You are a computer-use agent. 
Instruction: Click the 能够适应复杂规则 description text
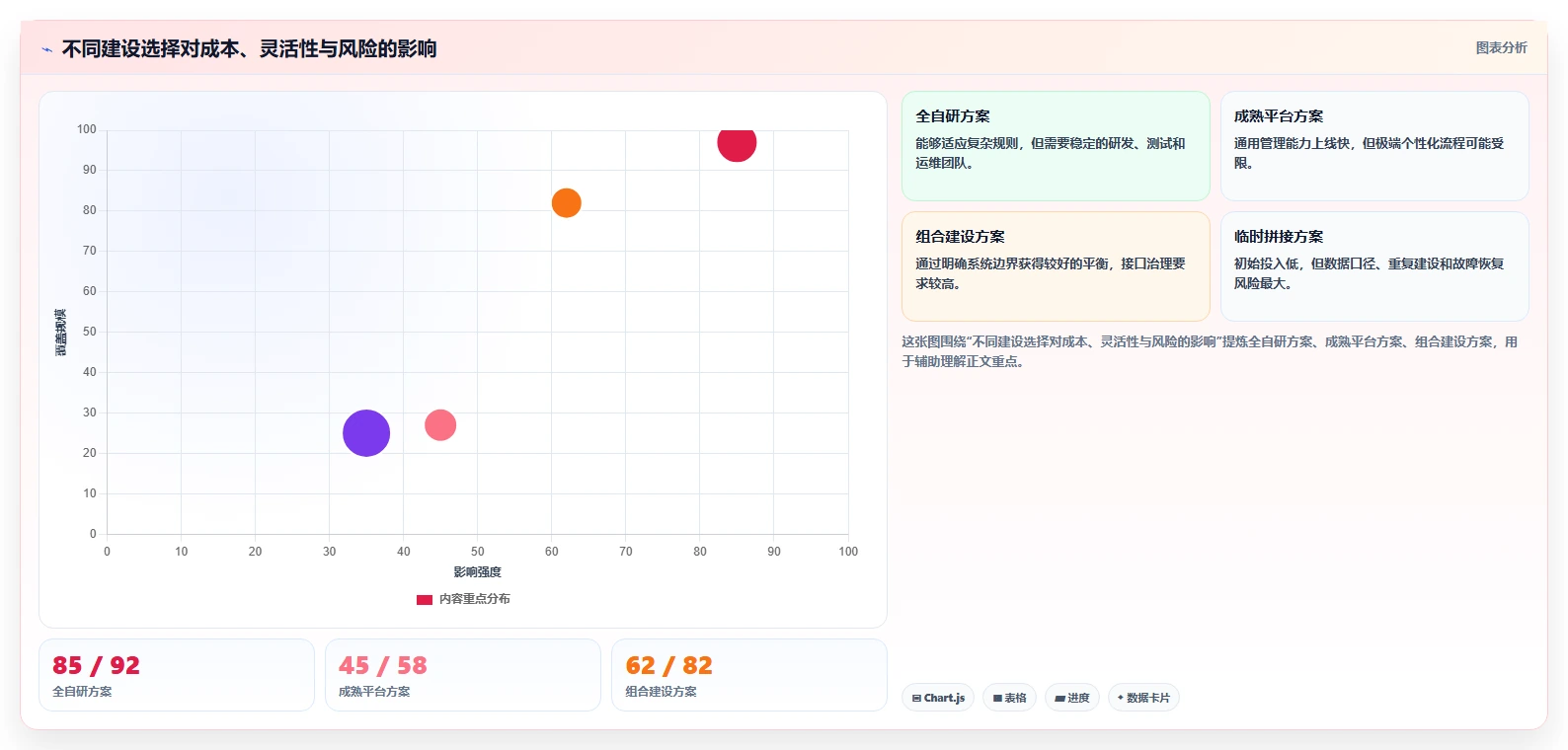pyautogui.click(x=1050, y=153)
